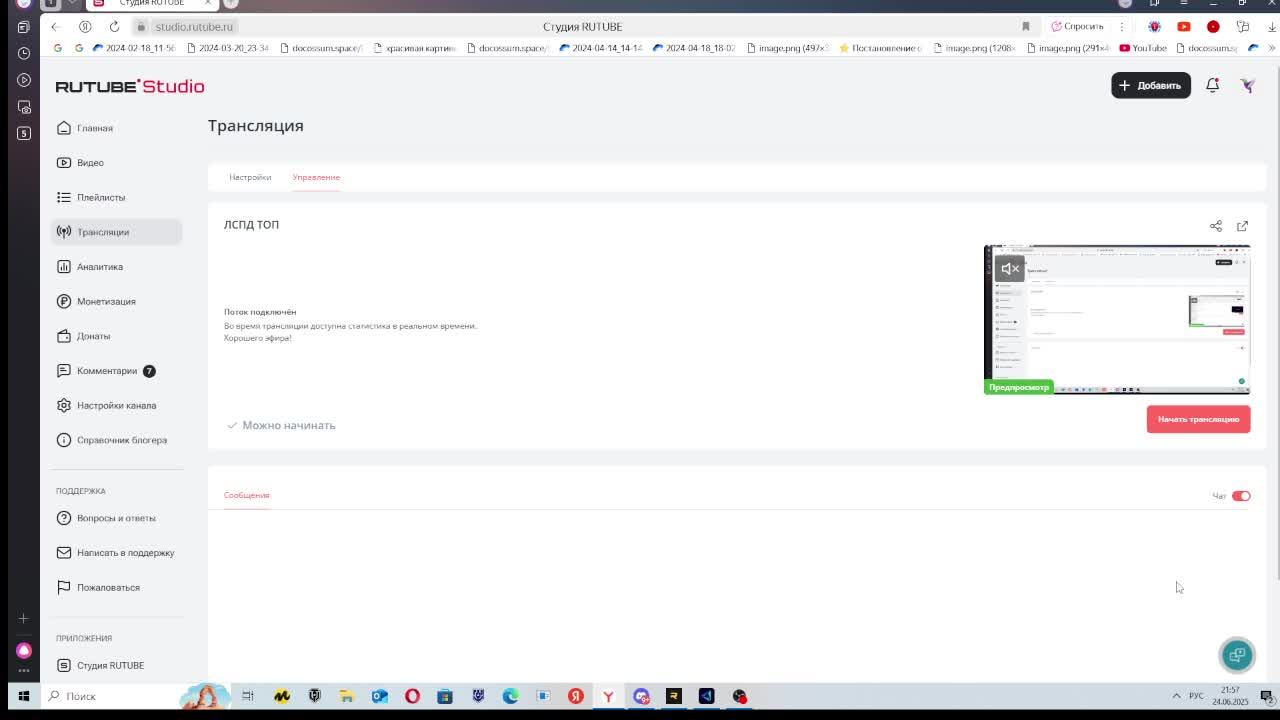Viewport: 1280px width, 720px height.
Task: Unmute the preview player
Action: coord(1009,268)
